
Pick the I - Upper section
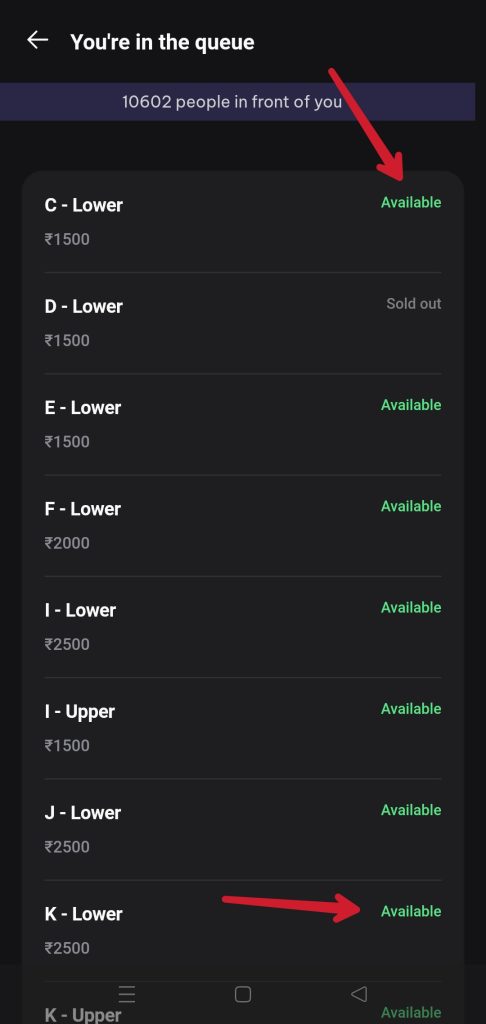click(x=243, y=728)
